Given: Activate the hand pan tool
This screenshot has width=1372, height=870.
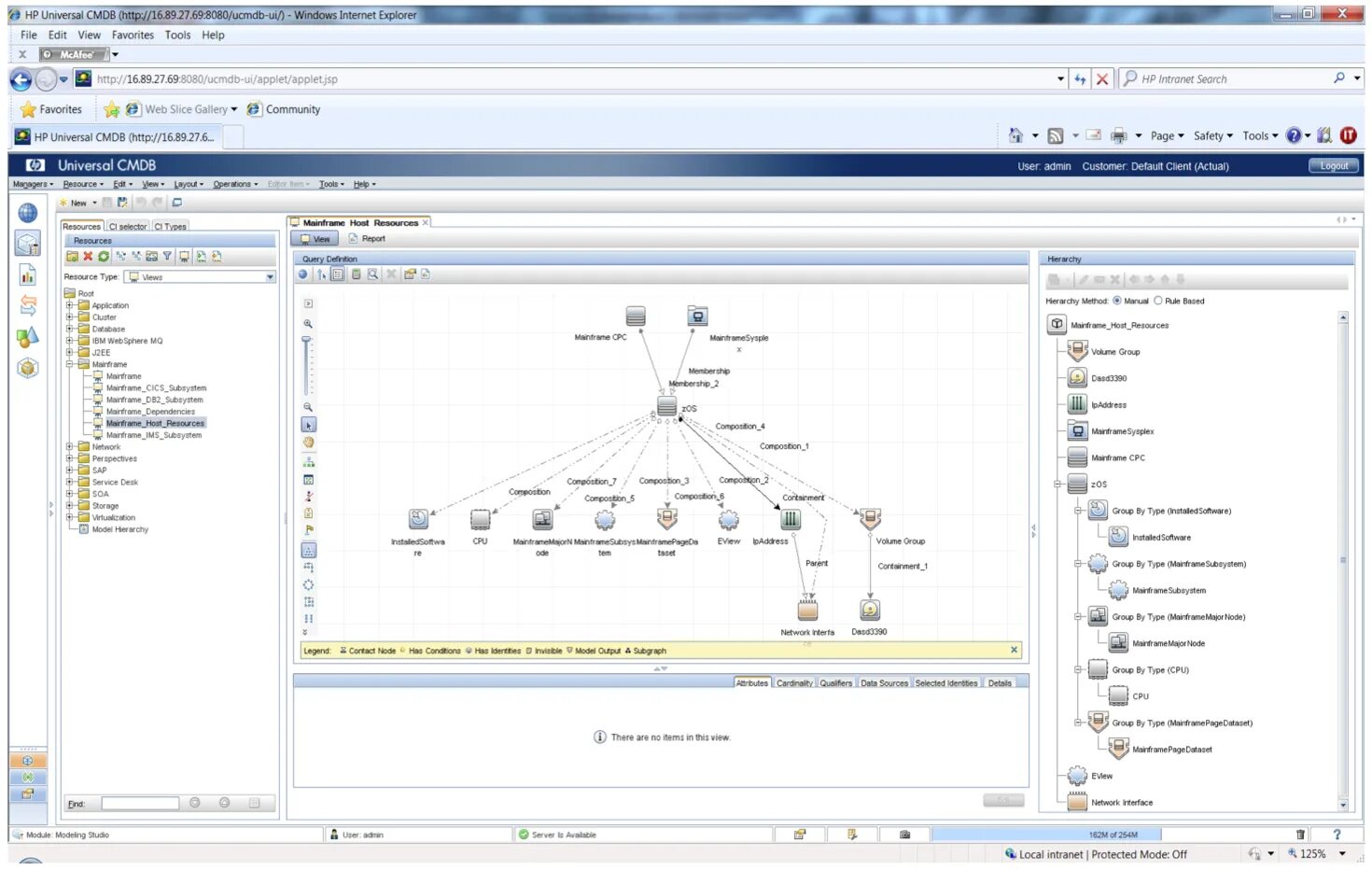Looking at the screenshot, I should [308, 442].
